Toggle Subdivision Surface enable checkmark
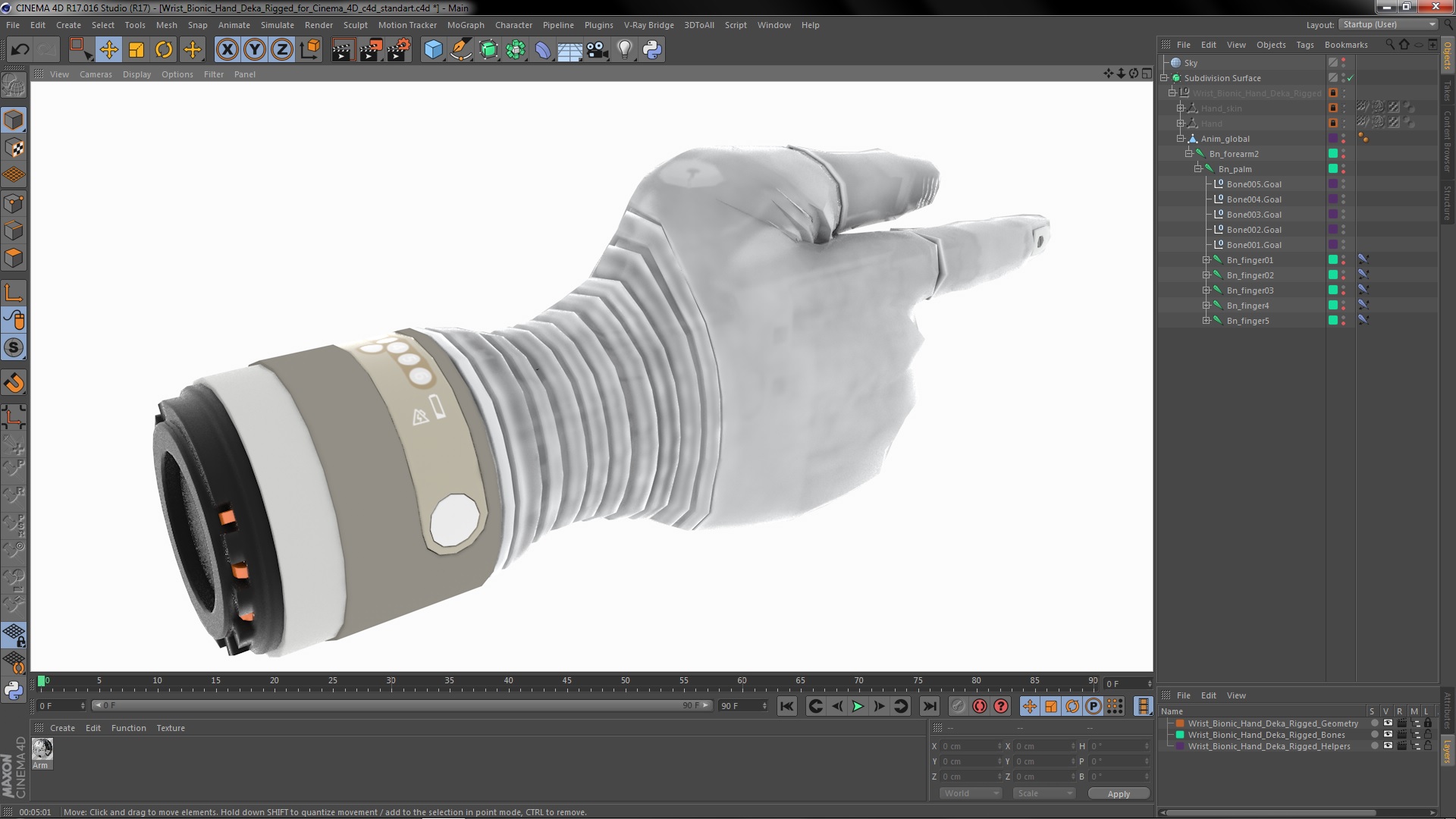The image size is (1456, 819). [x=1351, y=78]
